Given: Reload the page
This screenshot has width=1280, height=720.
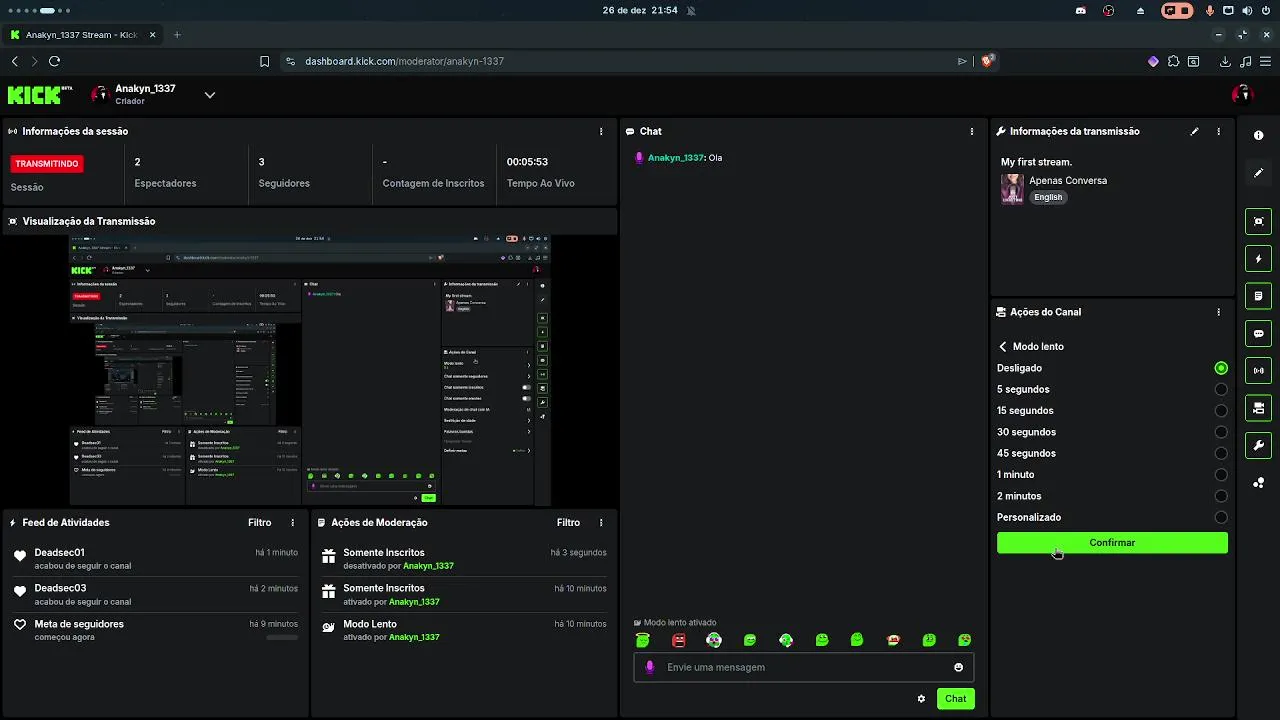Looking at the screenshot, I should [54, 61].
